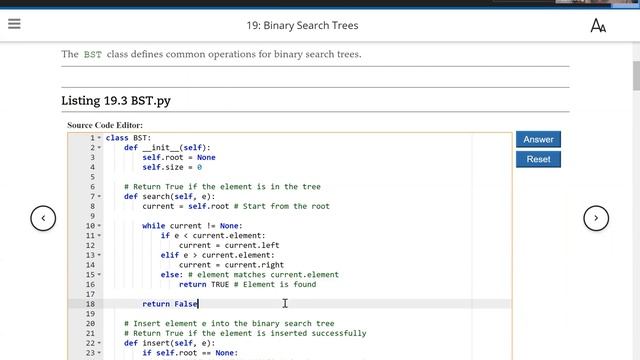Click the 'BST' code word in the description
This screenshot has height=360, width=640.
(93, 54)
